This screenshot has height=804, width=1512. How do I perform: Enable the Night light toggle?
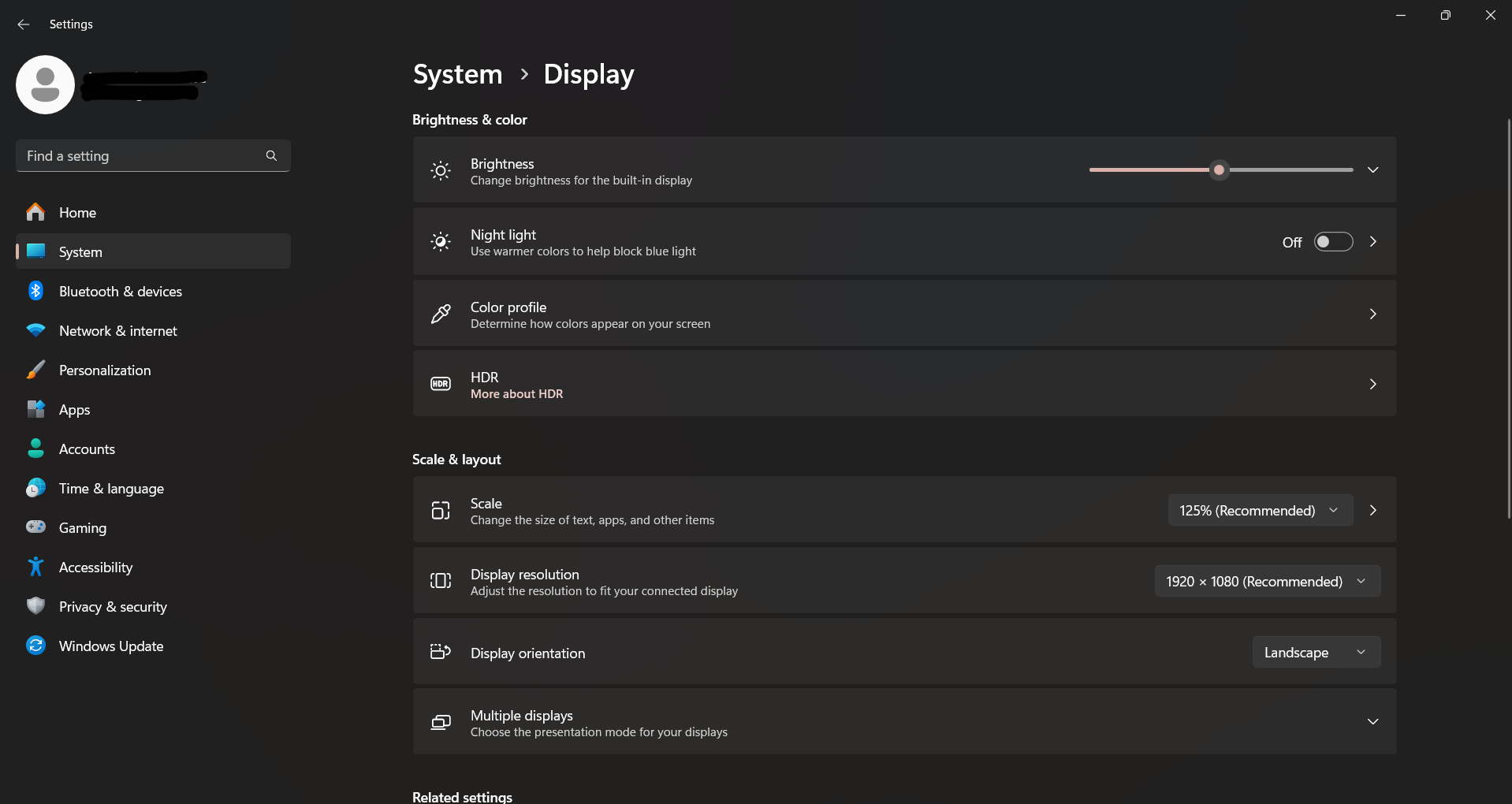point(1333,242)
